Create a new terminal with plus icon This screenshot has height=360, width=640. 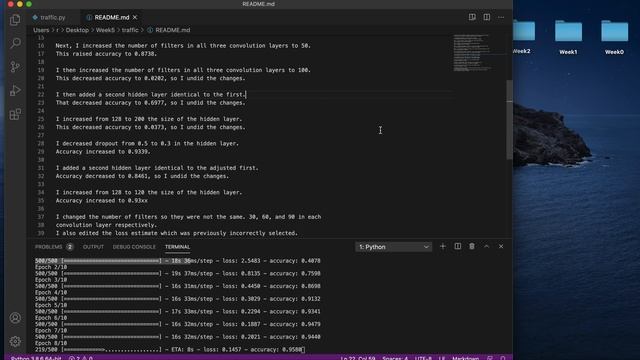click(x=443, y=247)
